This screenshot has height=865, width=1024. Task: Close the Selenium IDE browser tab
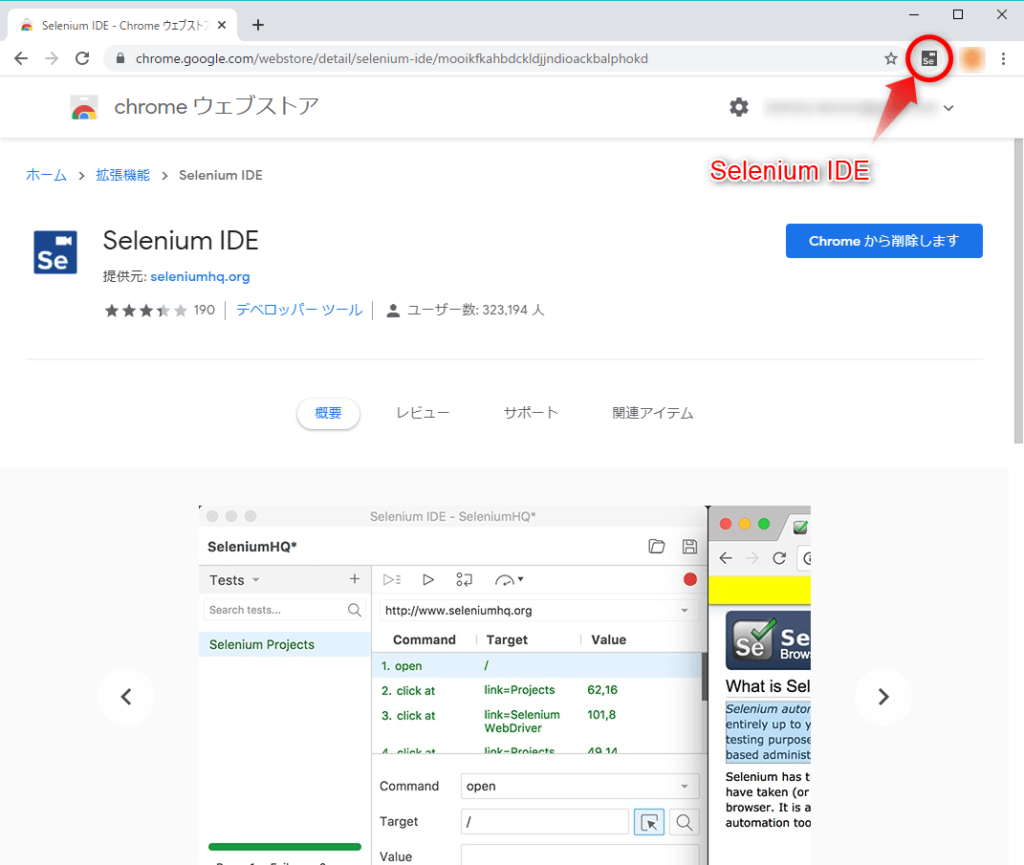click(x=222, y=25)
